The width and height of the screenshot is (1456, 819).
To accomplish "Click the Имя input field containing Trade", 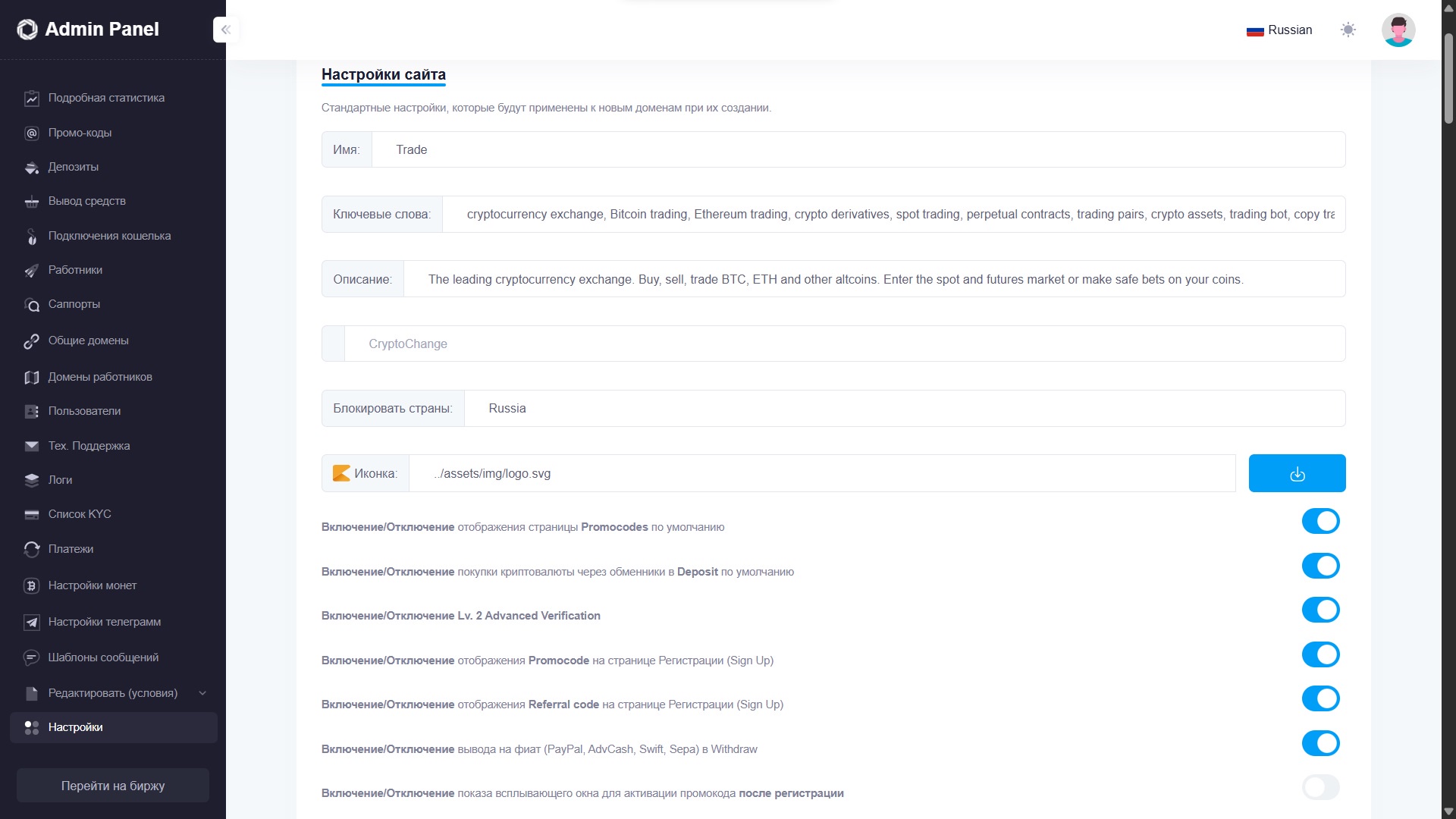I will coord(857,149).
